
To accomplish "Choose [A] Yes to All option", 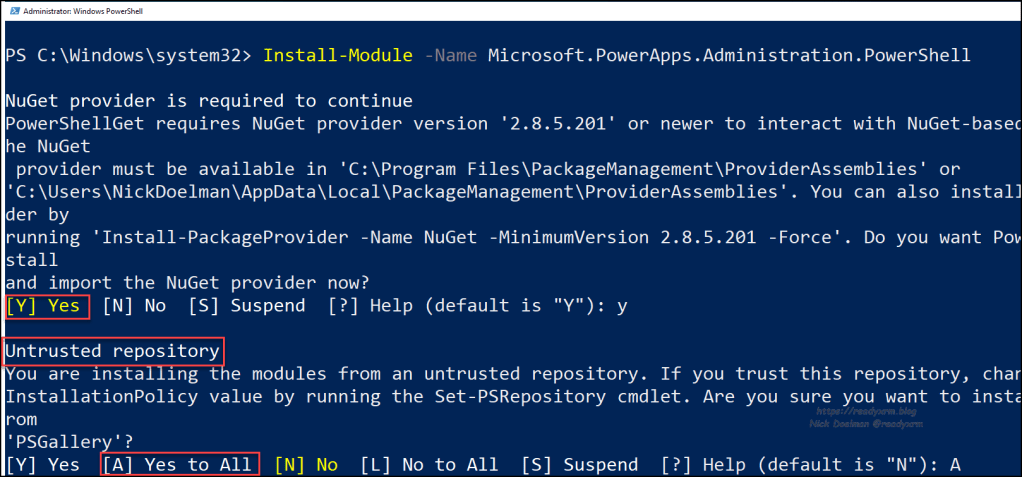I will point(180,464).
